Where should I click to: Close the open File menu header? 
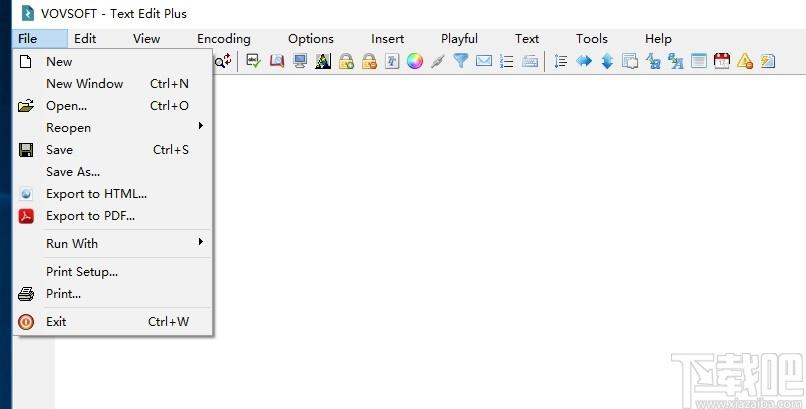click(40, 39)
